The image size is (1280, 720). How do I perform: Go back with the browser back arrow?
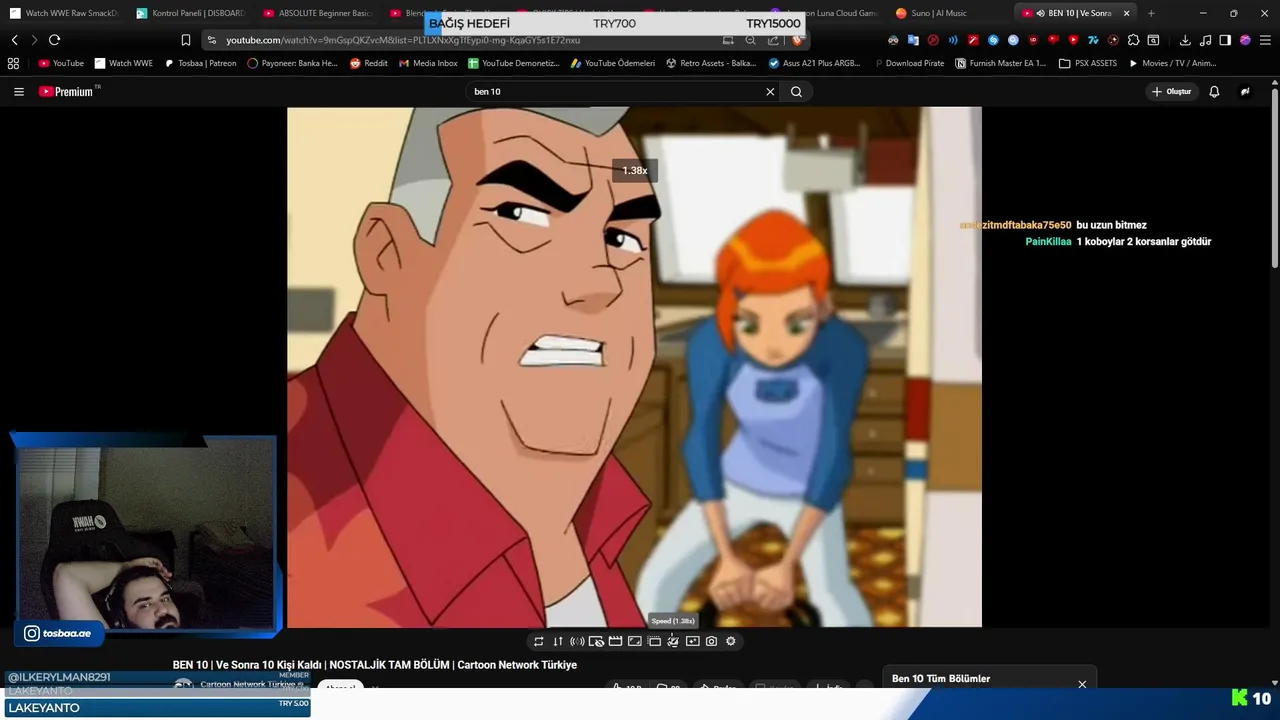click(14, 40)
